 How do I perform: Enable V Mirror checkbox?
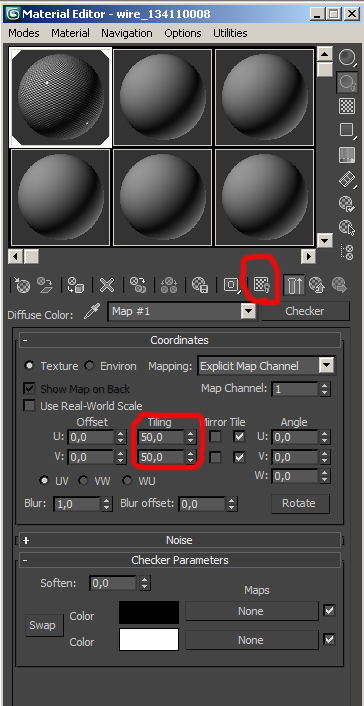click(x=216, y=457)
